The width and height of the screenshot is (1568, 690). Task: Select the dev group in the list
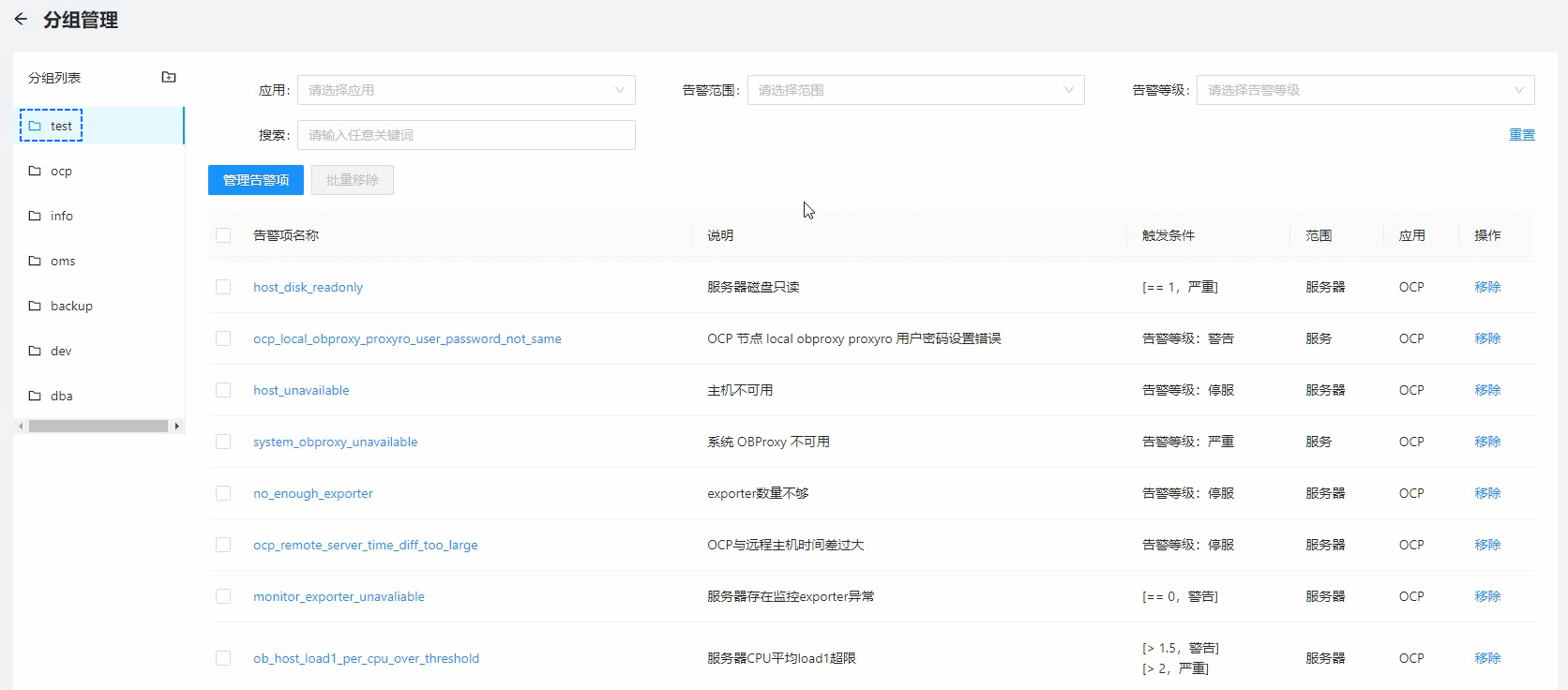(98, 351)
